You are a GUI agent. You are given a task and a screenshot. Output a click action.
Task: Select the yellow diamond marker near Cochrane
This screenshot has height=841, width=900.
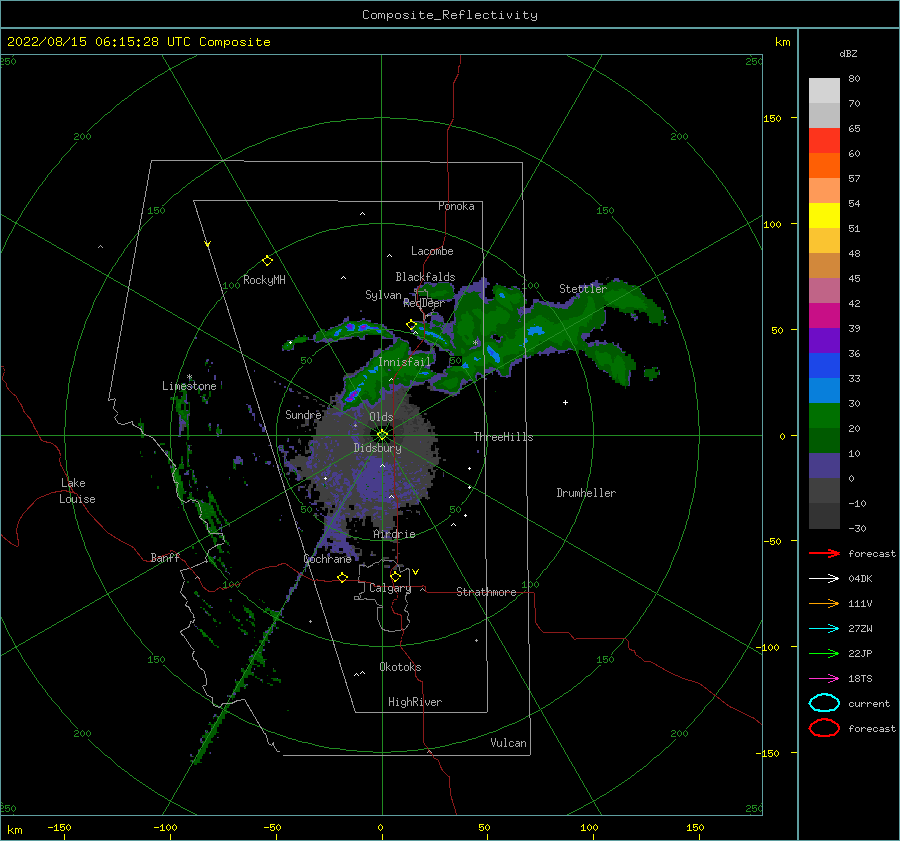coord(343,577)
